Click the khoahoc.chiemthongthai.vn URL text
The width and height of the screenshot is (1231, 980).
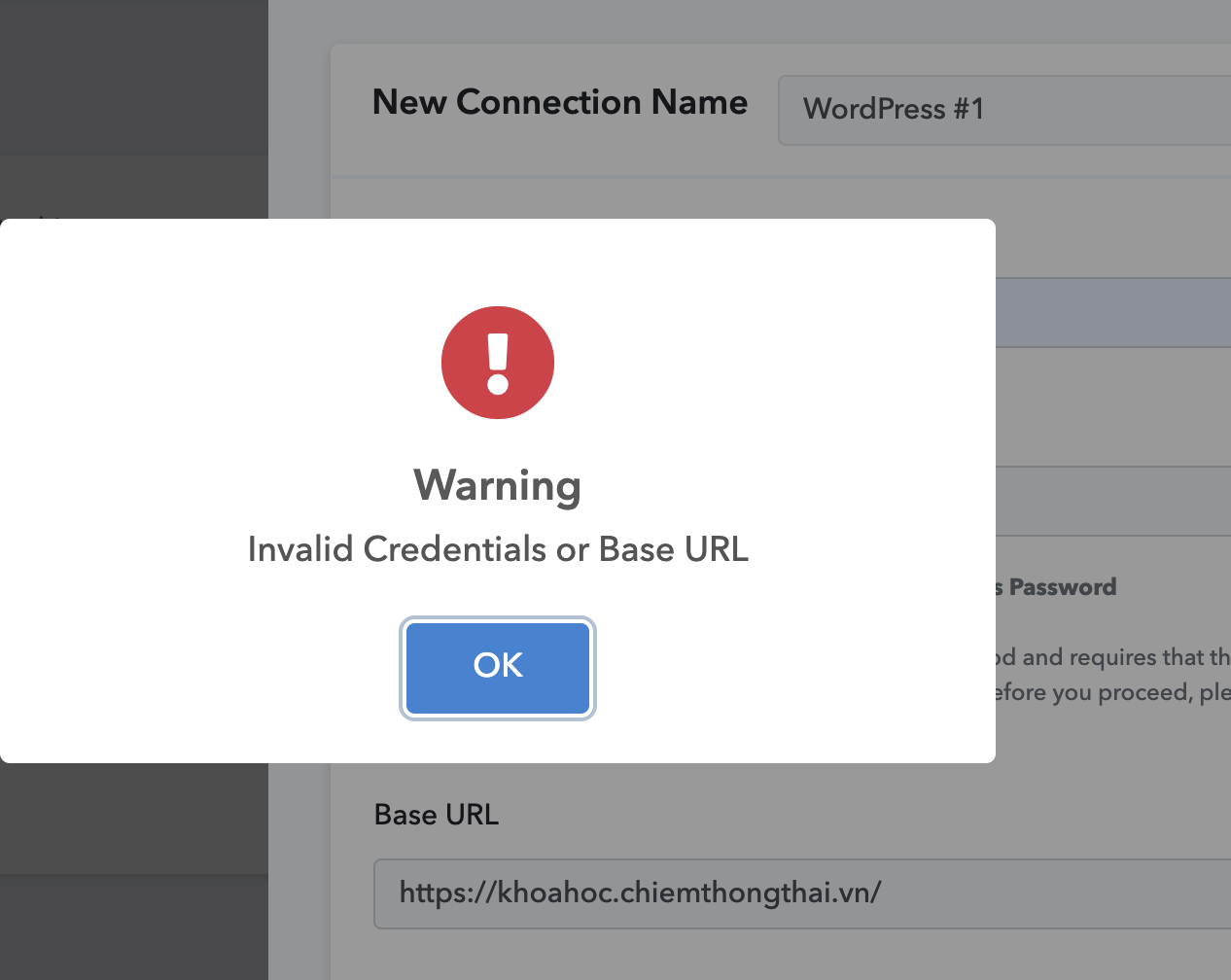tap(641, 892)
